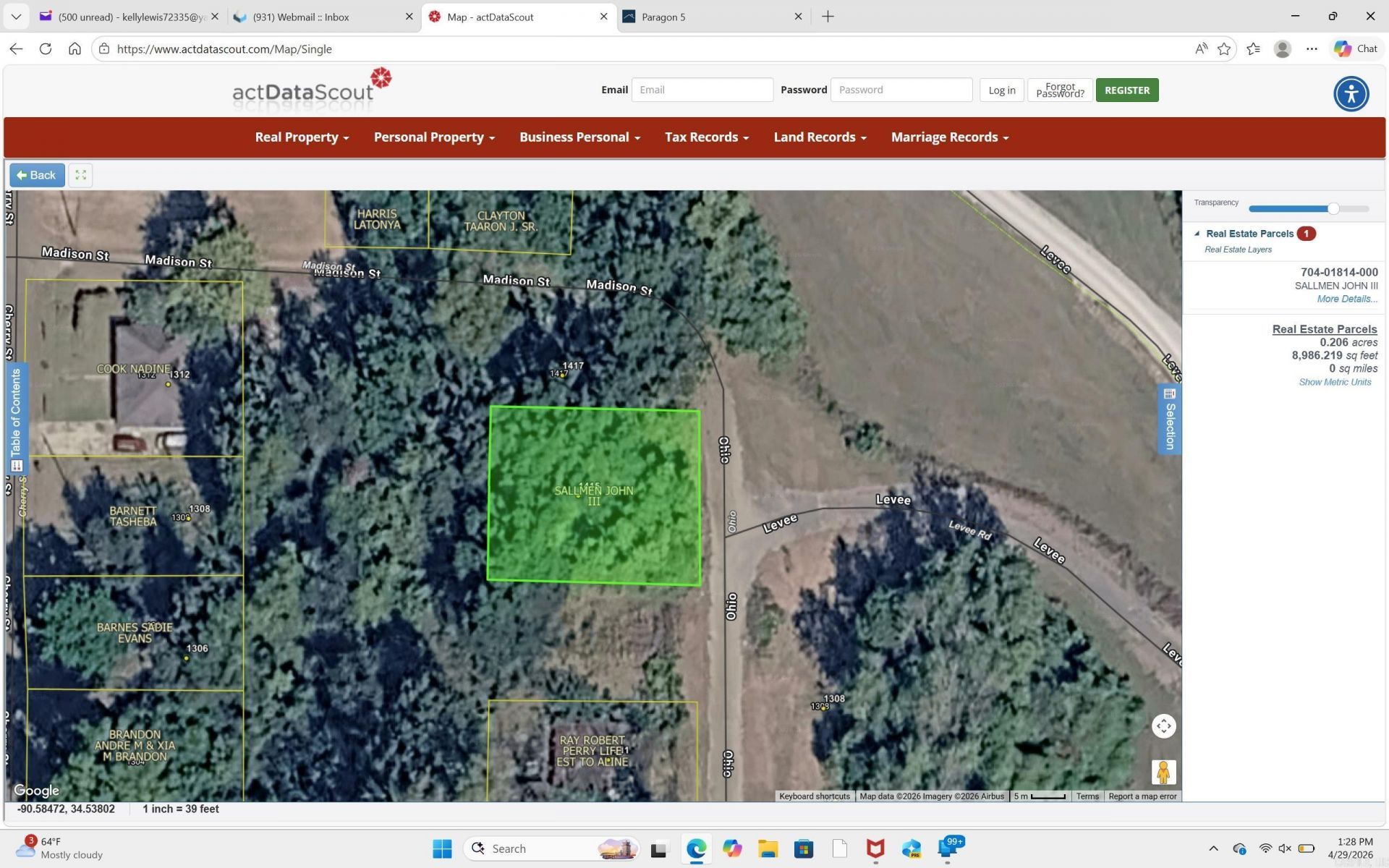Open the accessibility options icon

(1351, 94)
